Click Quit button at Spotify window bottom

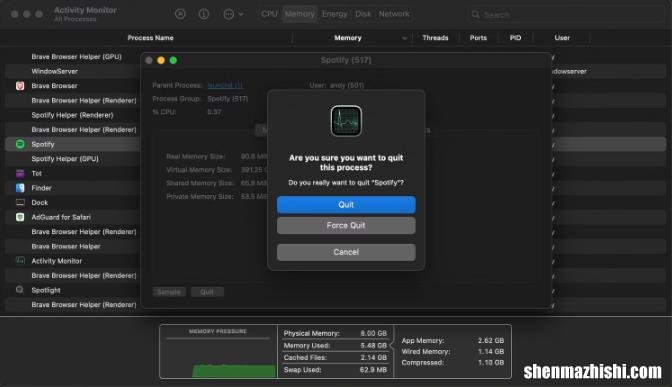[207, 292]
